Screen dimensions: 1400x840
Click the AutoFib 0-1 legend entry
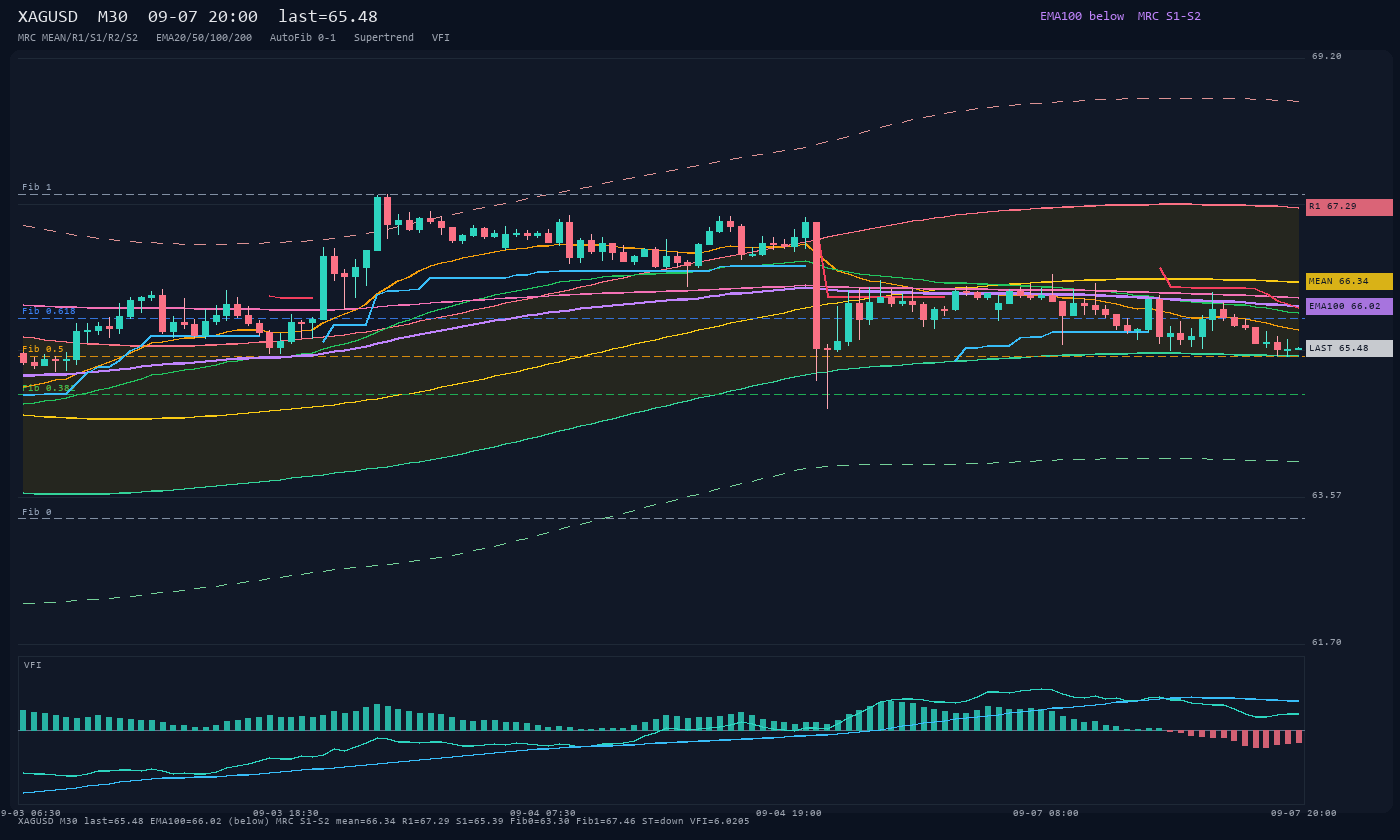click(x=303, y=38)
